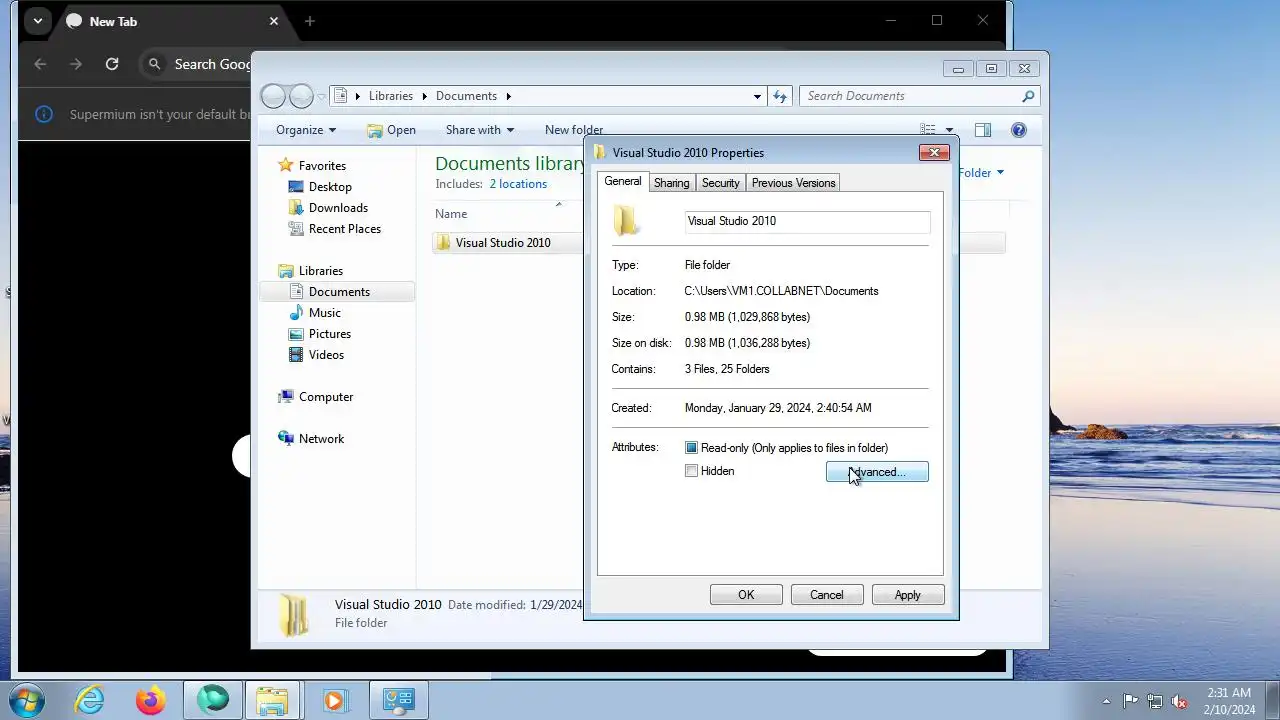Open Supermium browser taskbar icon

212,701
